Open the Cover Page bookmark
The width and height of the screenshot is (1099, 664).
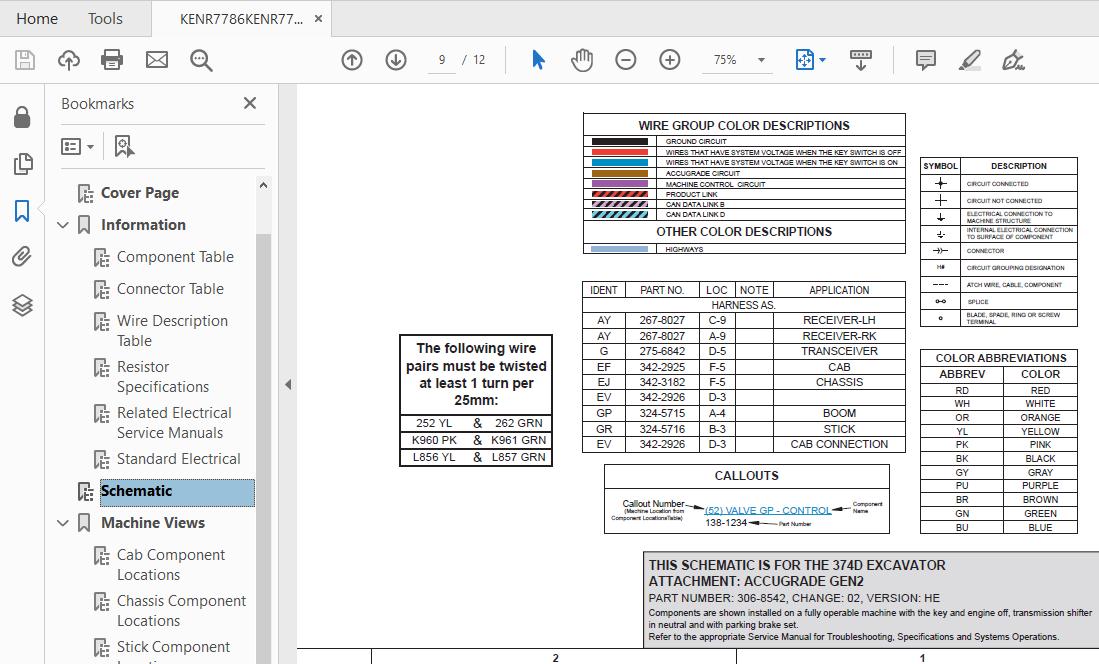coord(139,193)
